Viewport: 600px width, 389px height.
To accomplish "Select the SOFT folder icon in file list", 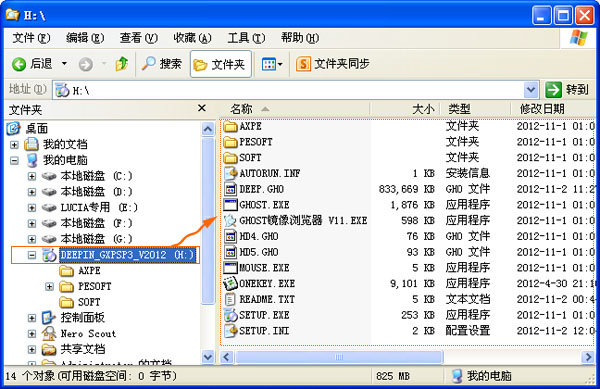I will pos(230,158).
